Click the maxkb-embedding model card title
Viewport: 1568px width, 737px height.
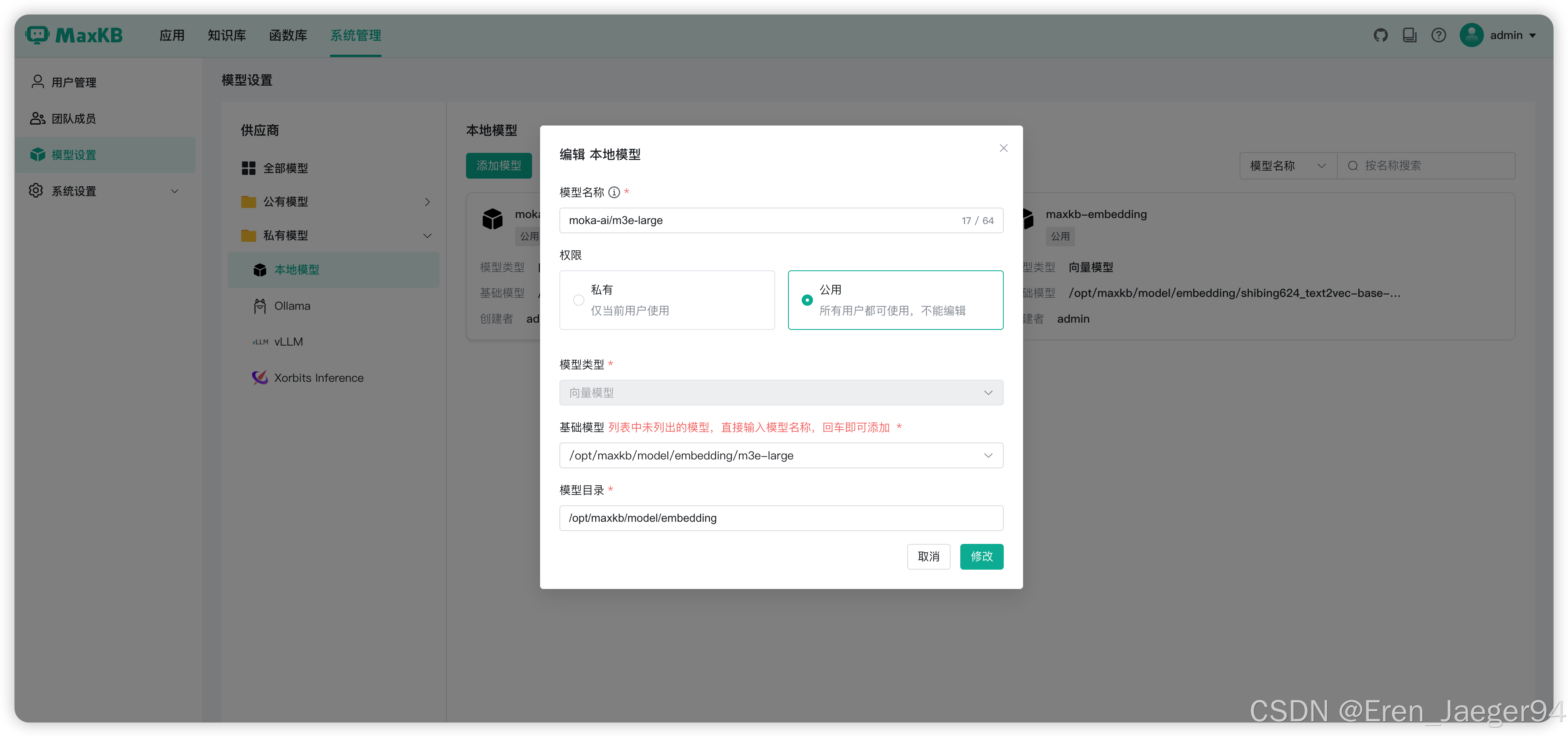point(1096,214)
